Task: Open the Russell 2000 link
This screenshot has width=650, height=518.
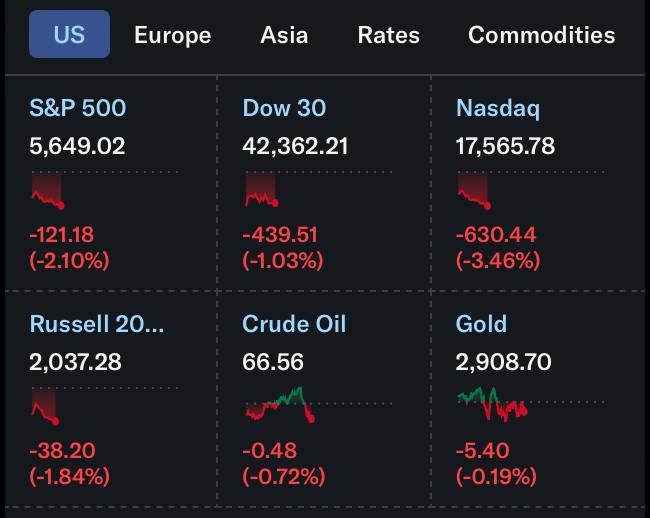Action: (x=97, y=324)
